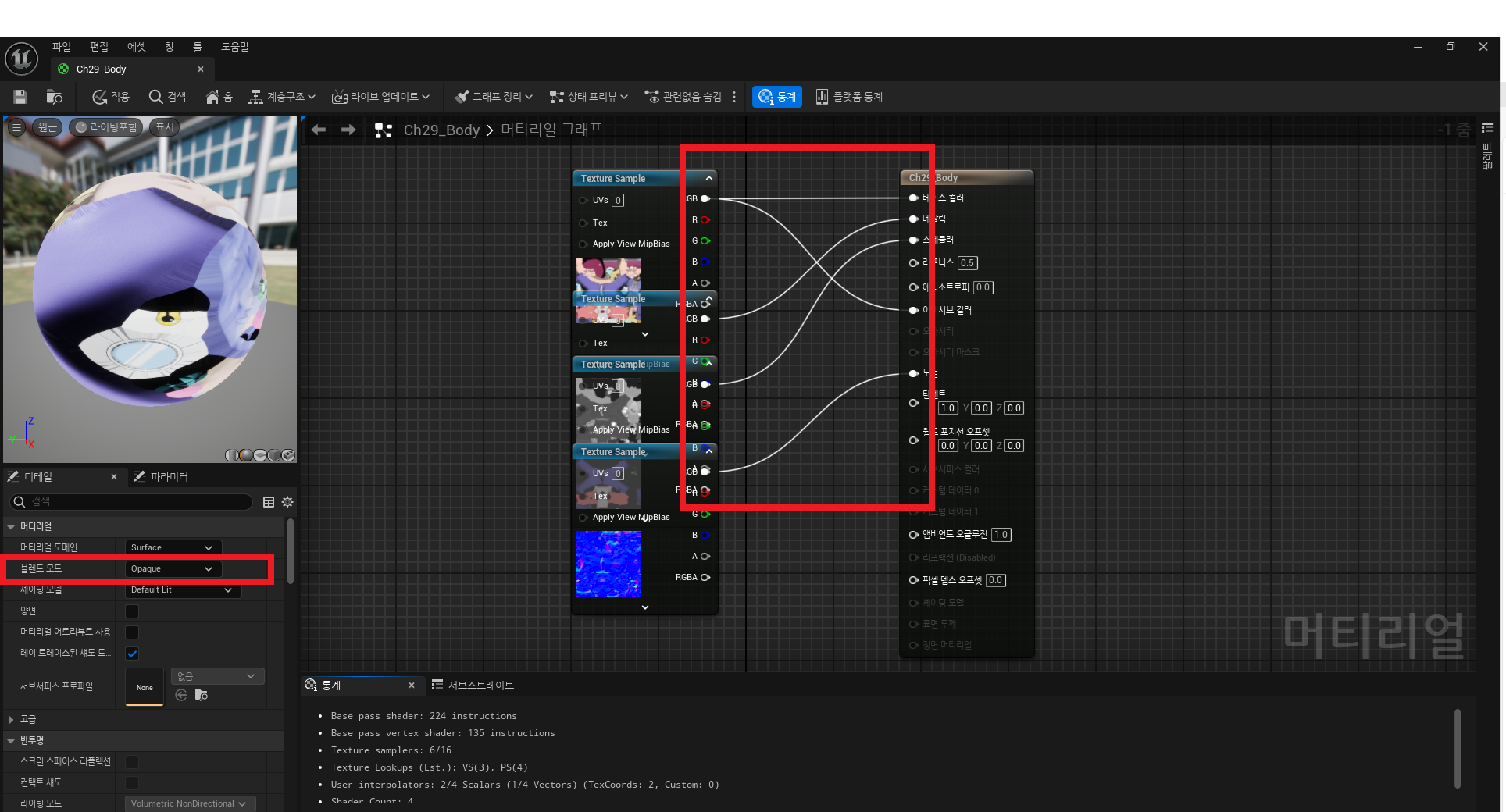Open the viewport hamburger options menu
1506x812 pixels.
[x=16, y=127]
